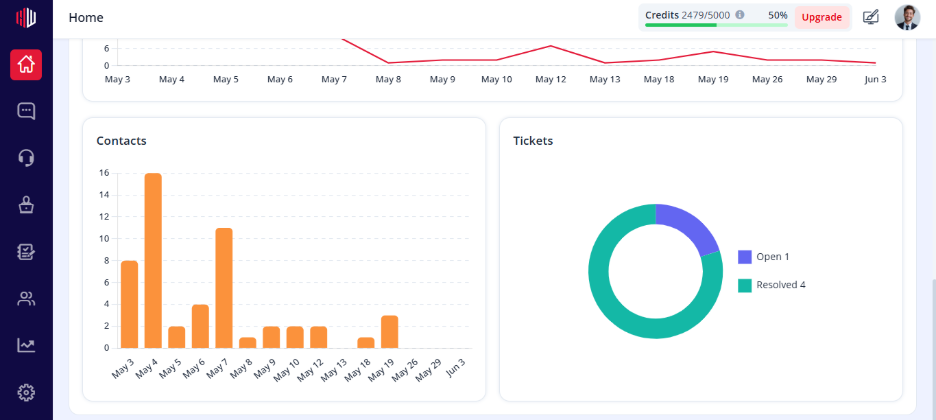Click the credits progress bar
Image resolution: width=936 pixels, height=420 pixels.
(x=716, y=25)
